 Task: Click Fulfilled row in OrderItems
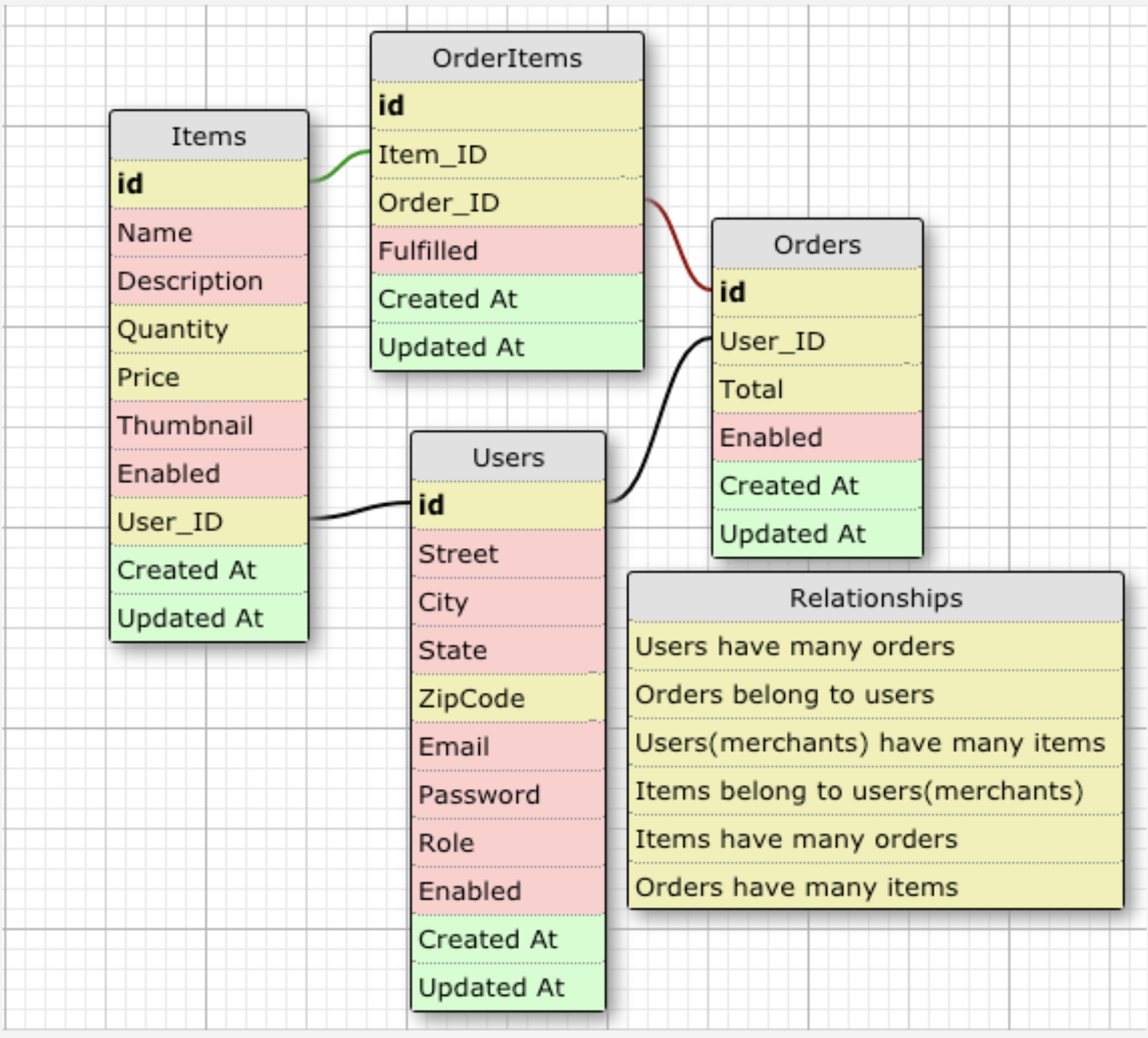coord(507,251)
